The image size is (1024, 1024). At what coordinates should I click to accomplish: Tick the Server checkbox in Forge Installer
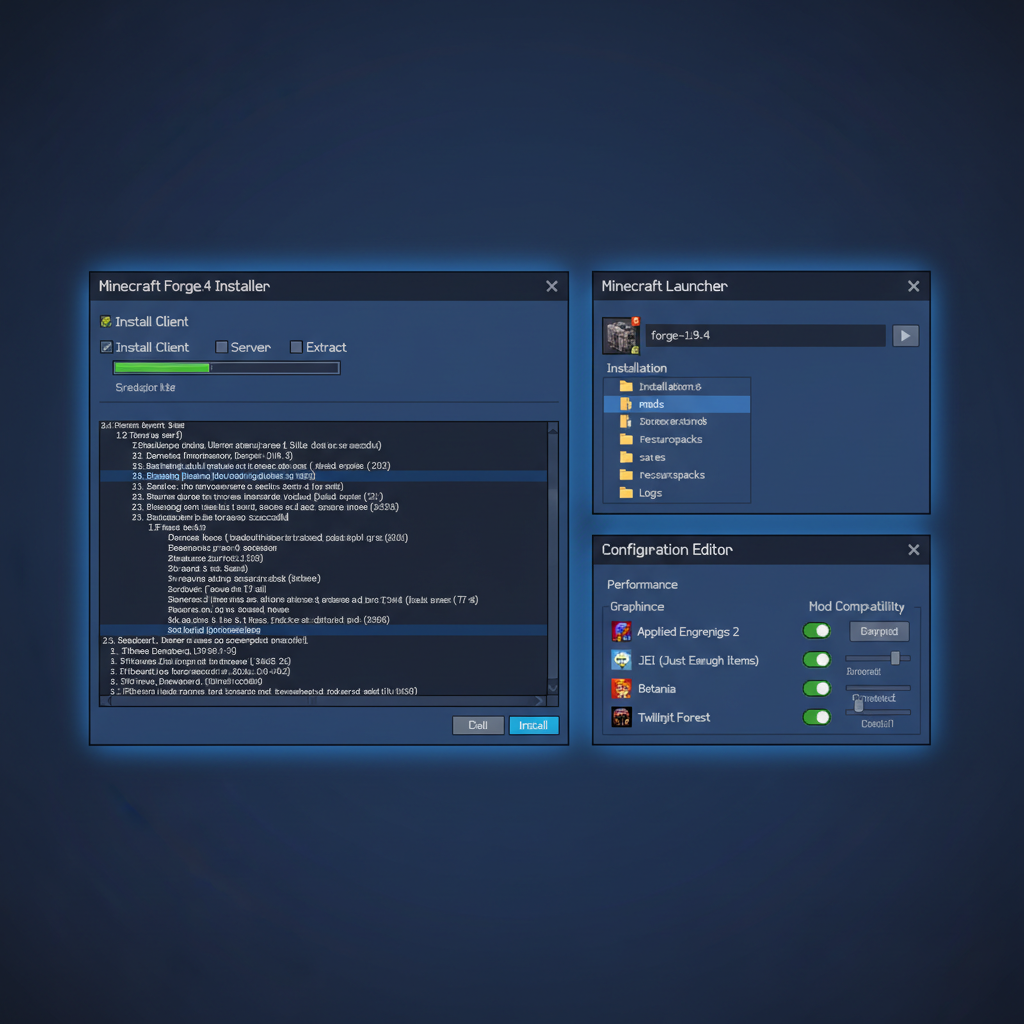221,347
